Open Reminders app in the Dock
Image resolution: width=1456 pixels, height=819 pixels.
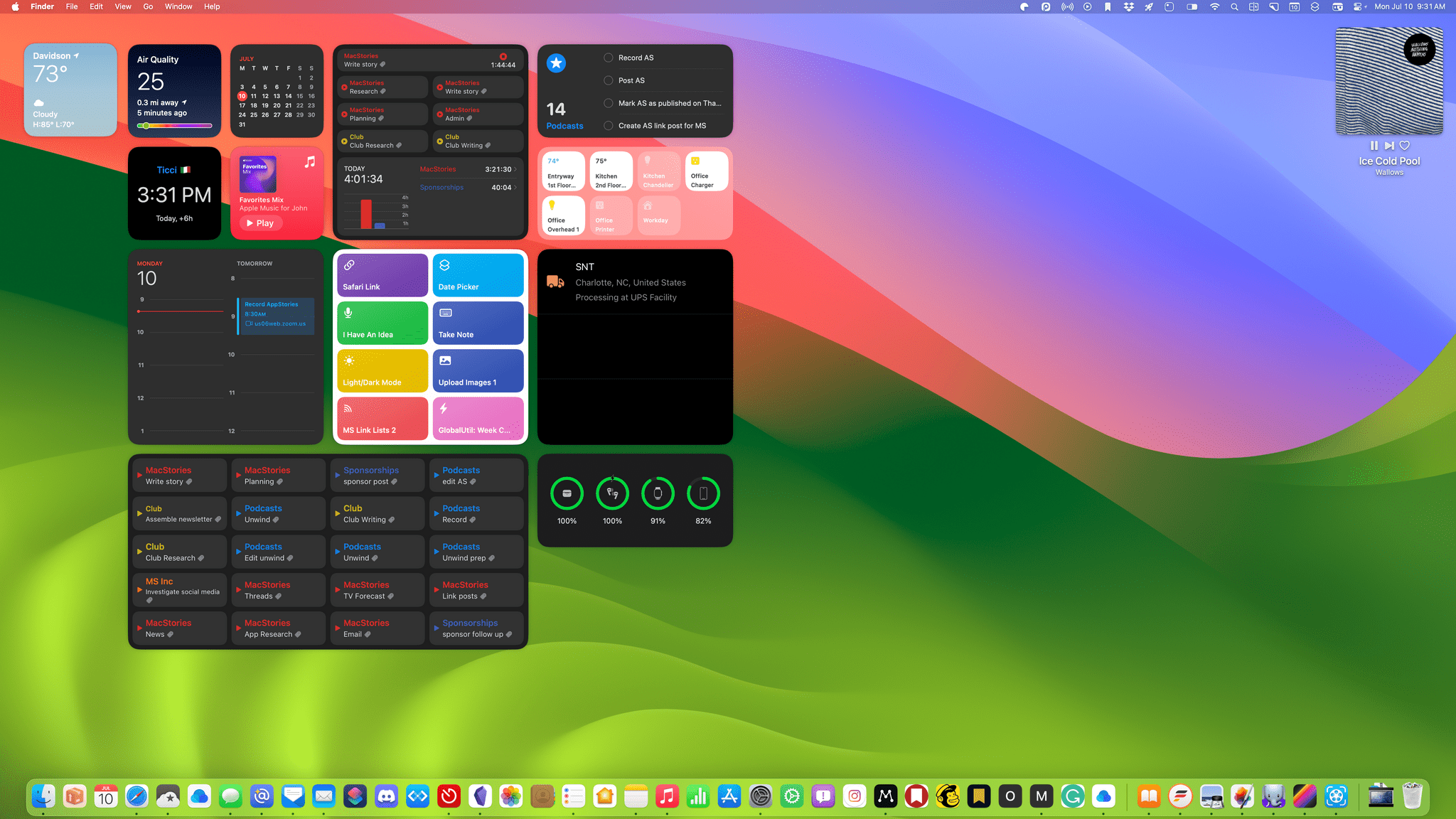click(573, 796)
